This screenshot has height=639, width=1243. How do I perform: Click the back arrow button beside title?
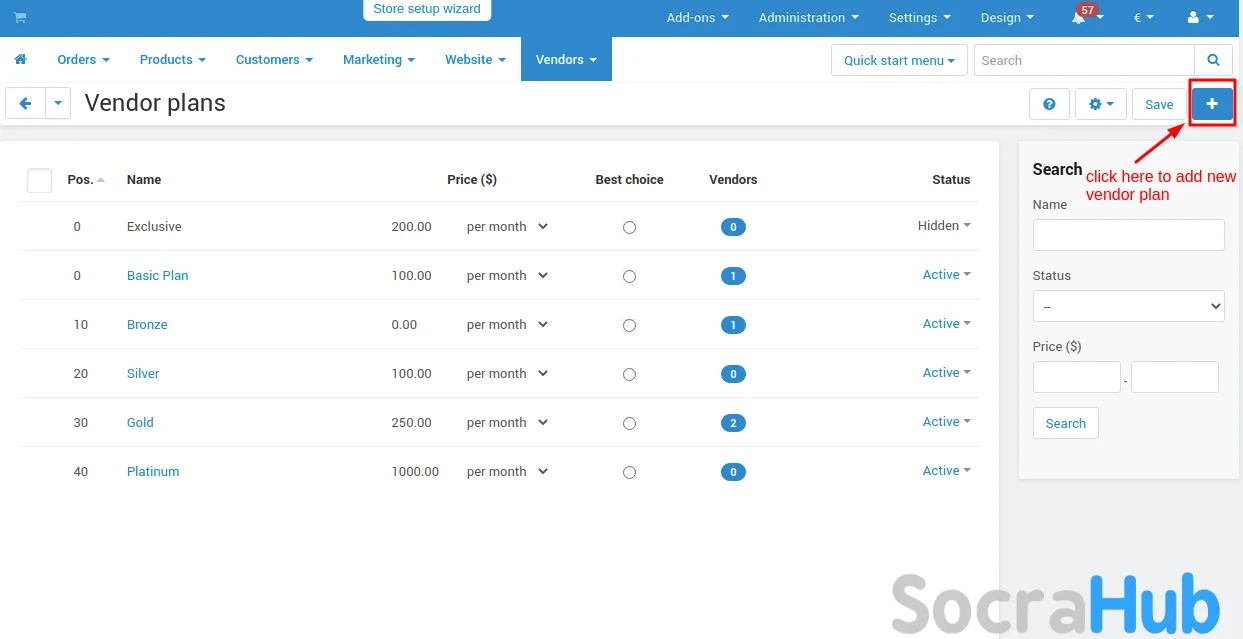point(25,103)
